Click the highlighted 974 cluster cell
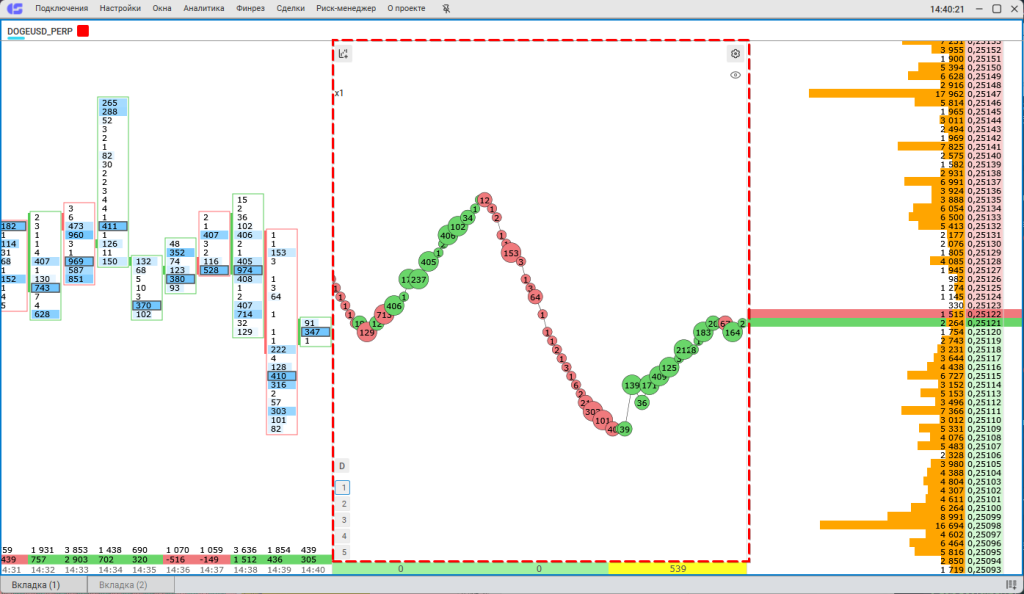The height and width of the screenshot is (594, 1024). click(248, 270)
